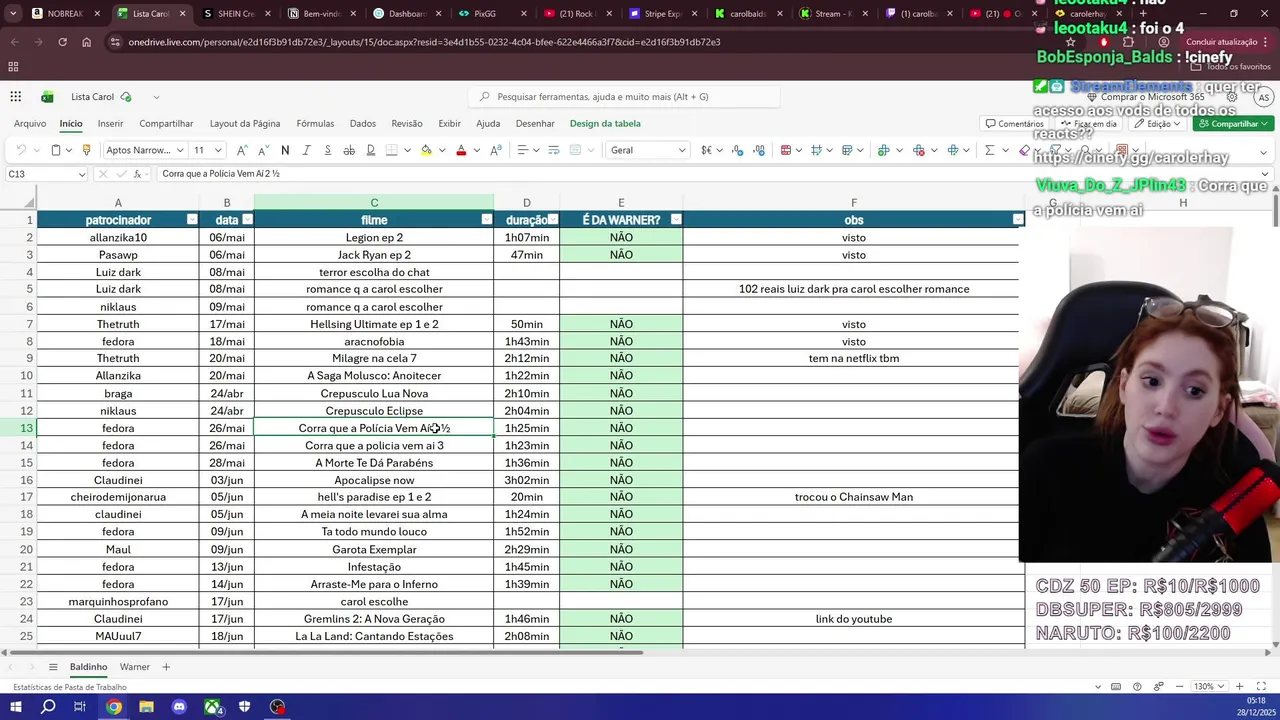This screenshot has width=1280, height=720.
Task: Open File Explorer from the taskbar
Action: 146,707
